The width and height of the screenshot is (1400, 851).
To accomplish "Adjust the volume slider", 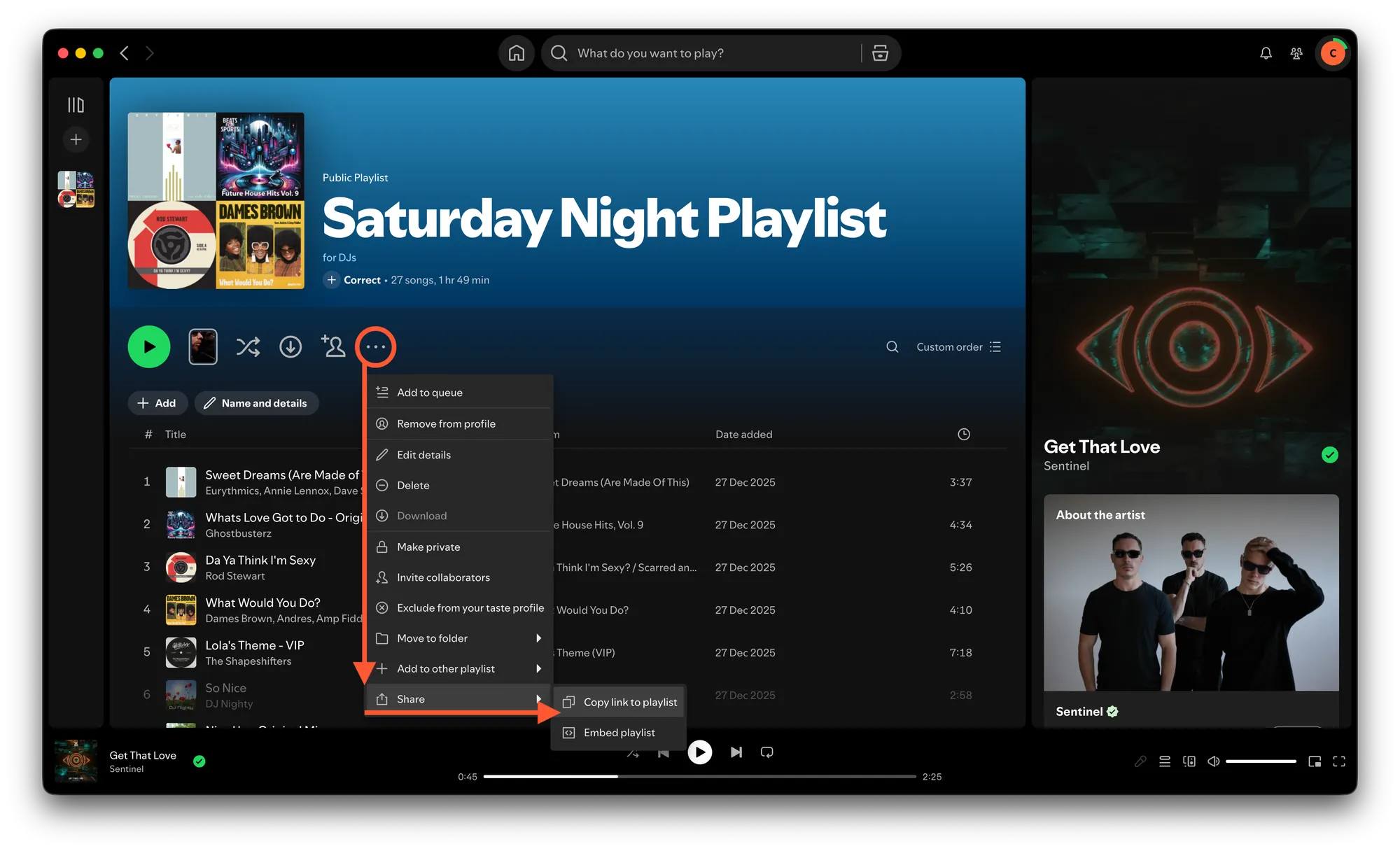I will pos(1261,761).
